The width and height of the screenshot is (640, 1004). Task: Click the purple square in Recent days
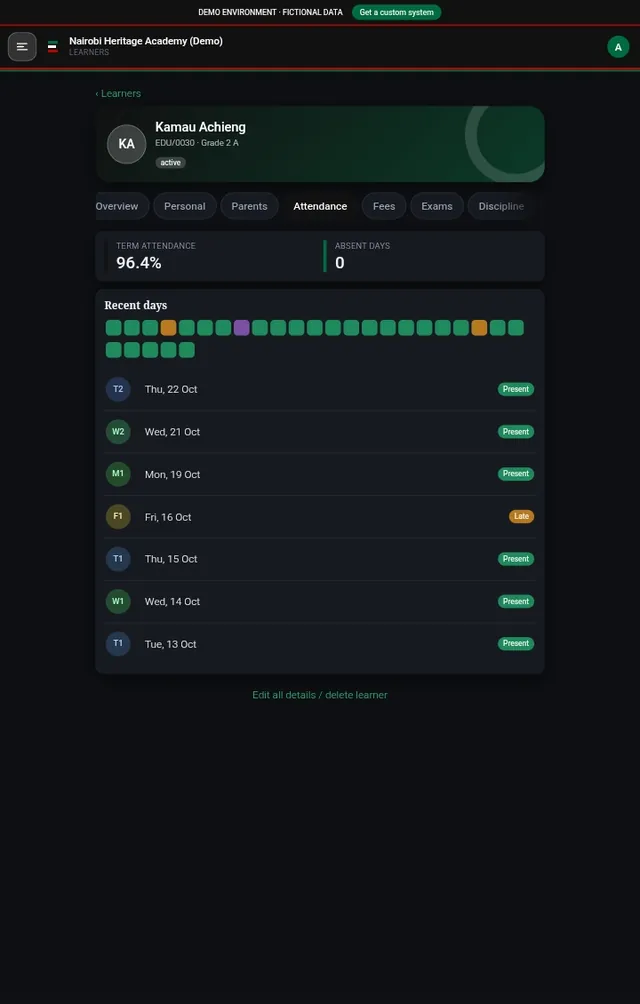click(241, 328)
